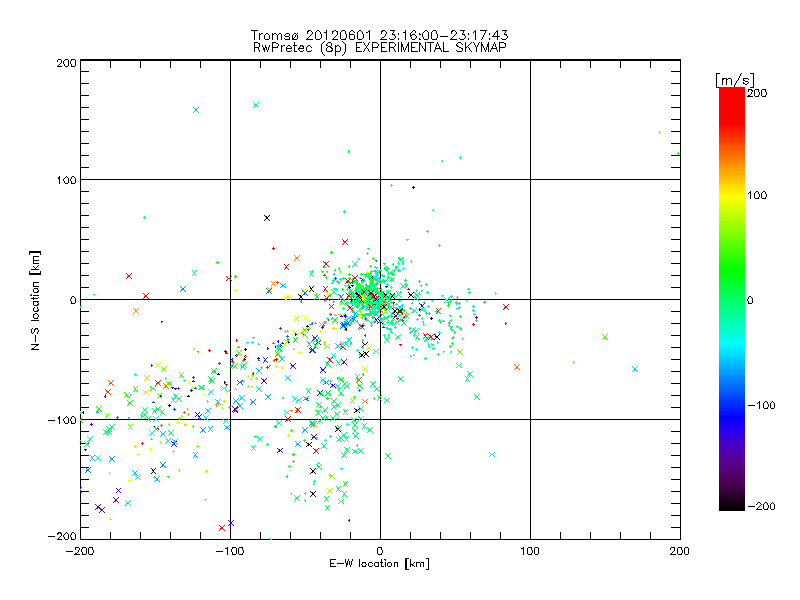Click the x-axis tick label '-100'
The image size is (800, 600).
tap(230, 551)
